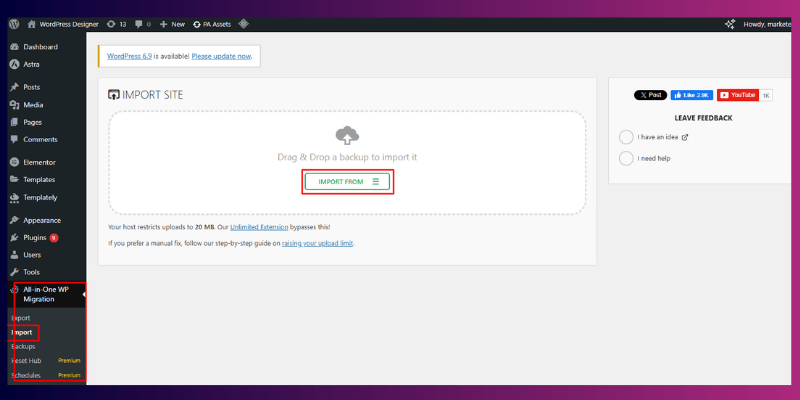The height and width of the screenshot is (400, 800).
Task: Click the Templately cloud icon
Action: [x=14, y=198]
